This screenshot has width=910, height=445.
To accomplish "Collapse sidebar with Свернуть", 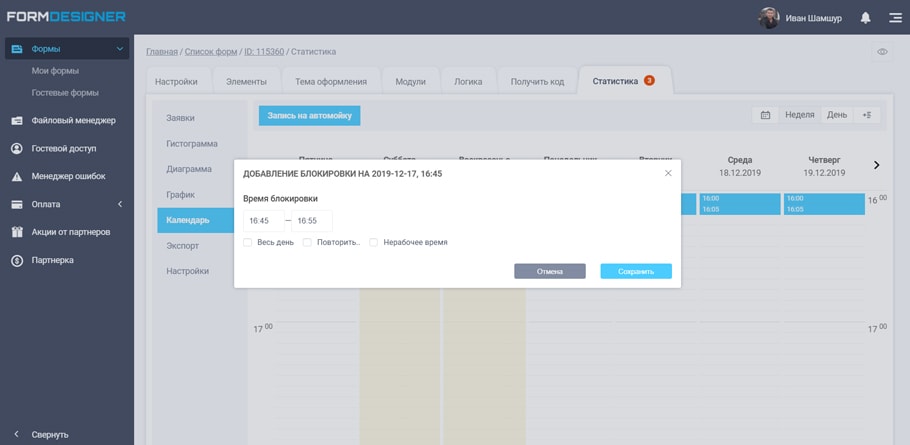I will 49,434.
